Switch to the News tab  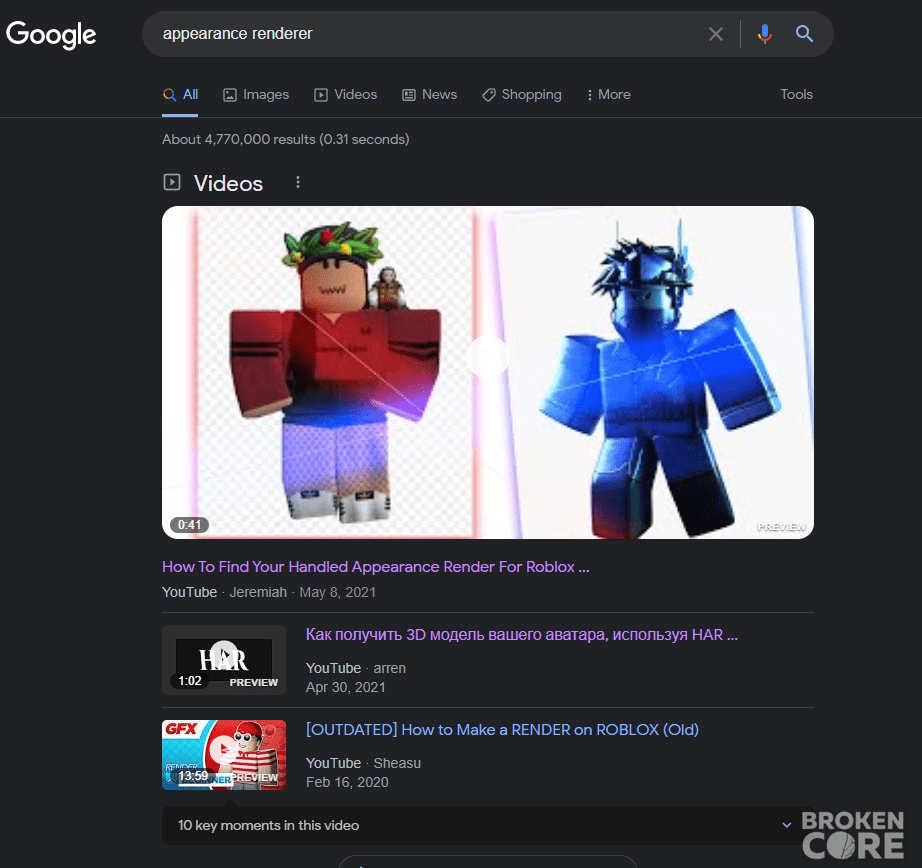click(x=429, y=95)
